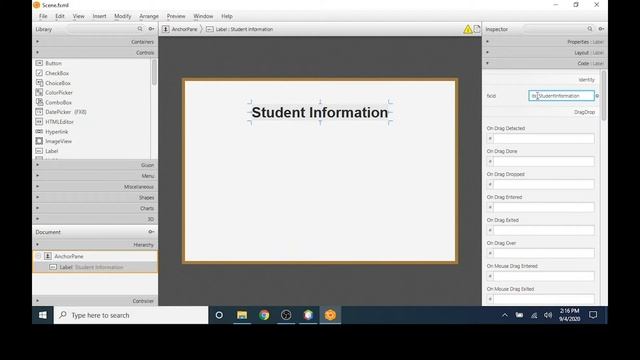Screen dimensions: 640x360
Task: Open the Modify menu
Action: [122, 16]
